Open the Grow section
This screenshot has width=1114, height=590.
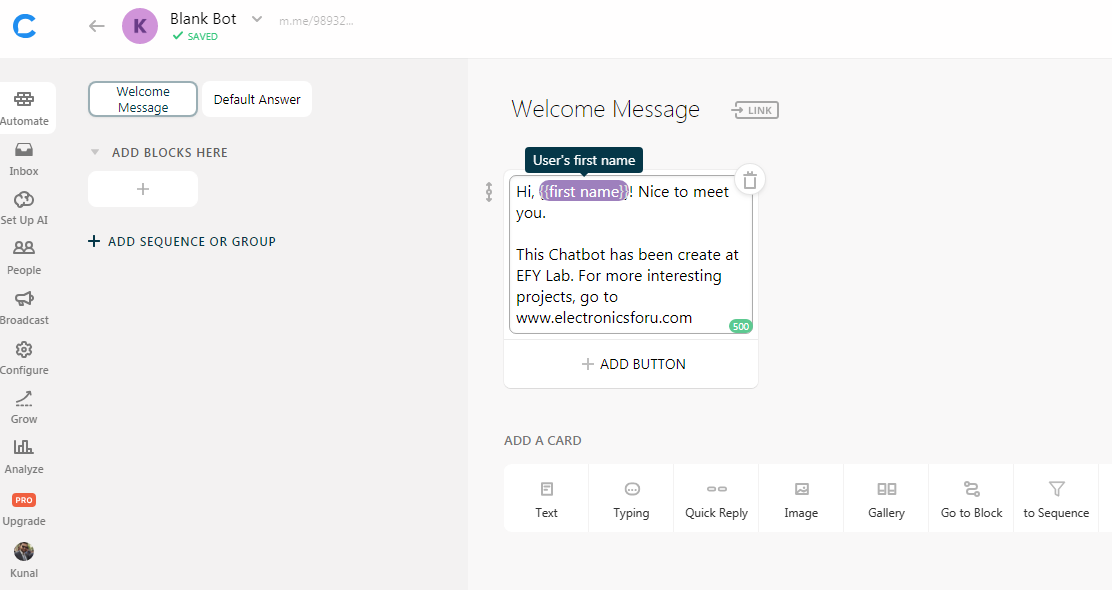(x=24, y=407)
